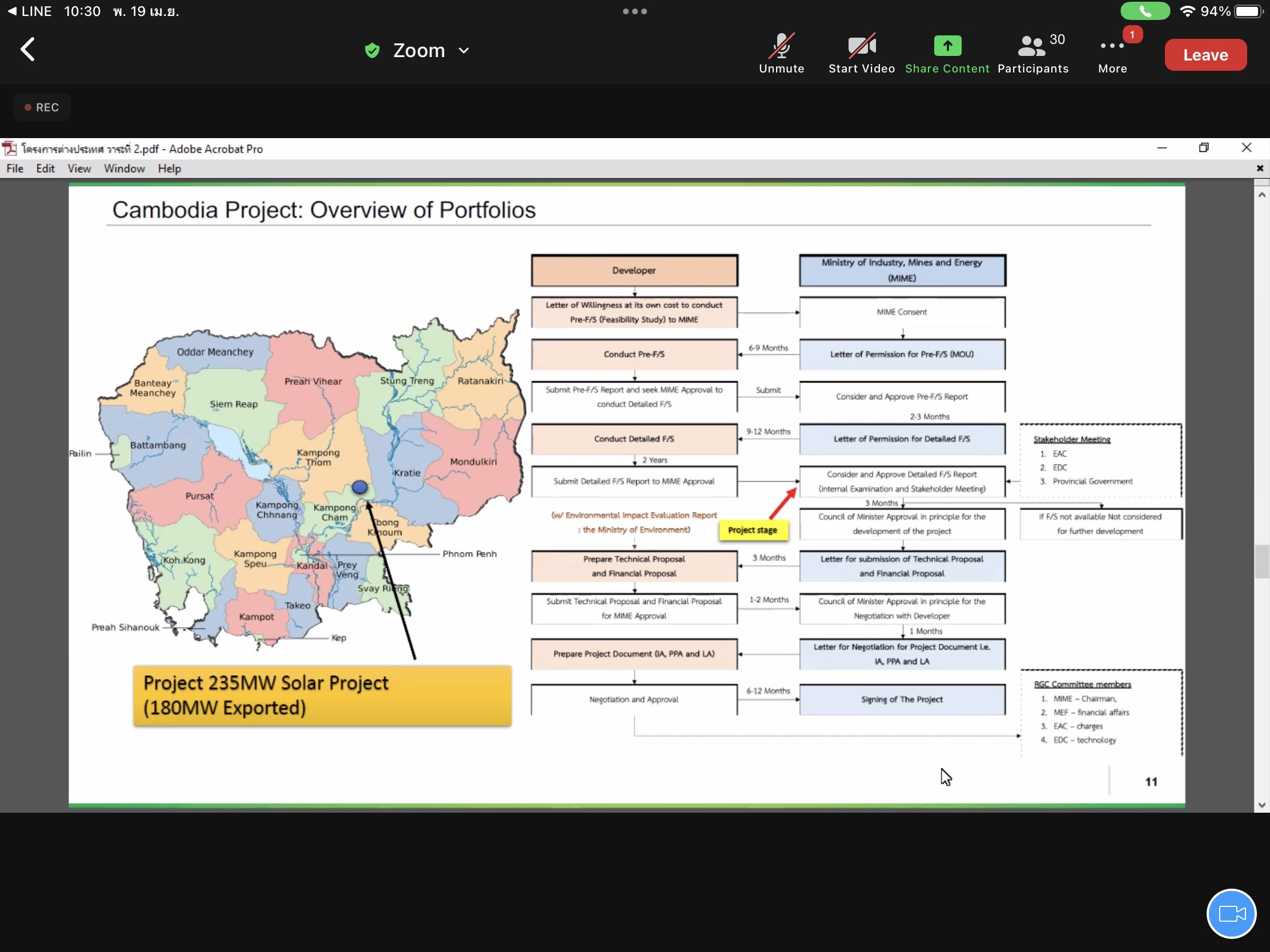Screen dimensions: 1270x952
Task: Unmute the microphone
Action: [781, 54]
